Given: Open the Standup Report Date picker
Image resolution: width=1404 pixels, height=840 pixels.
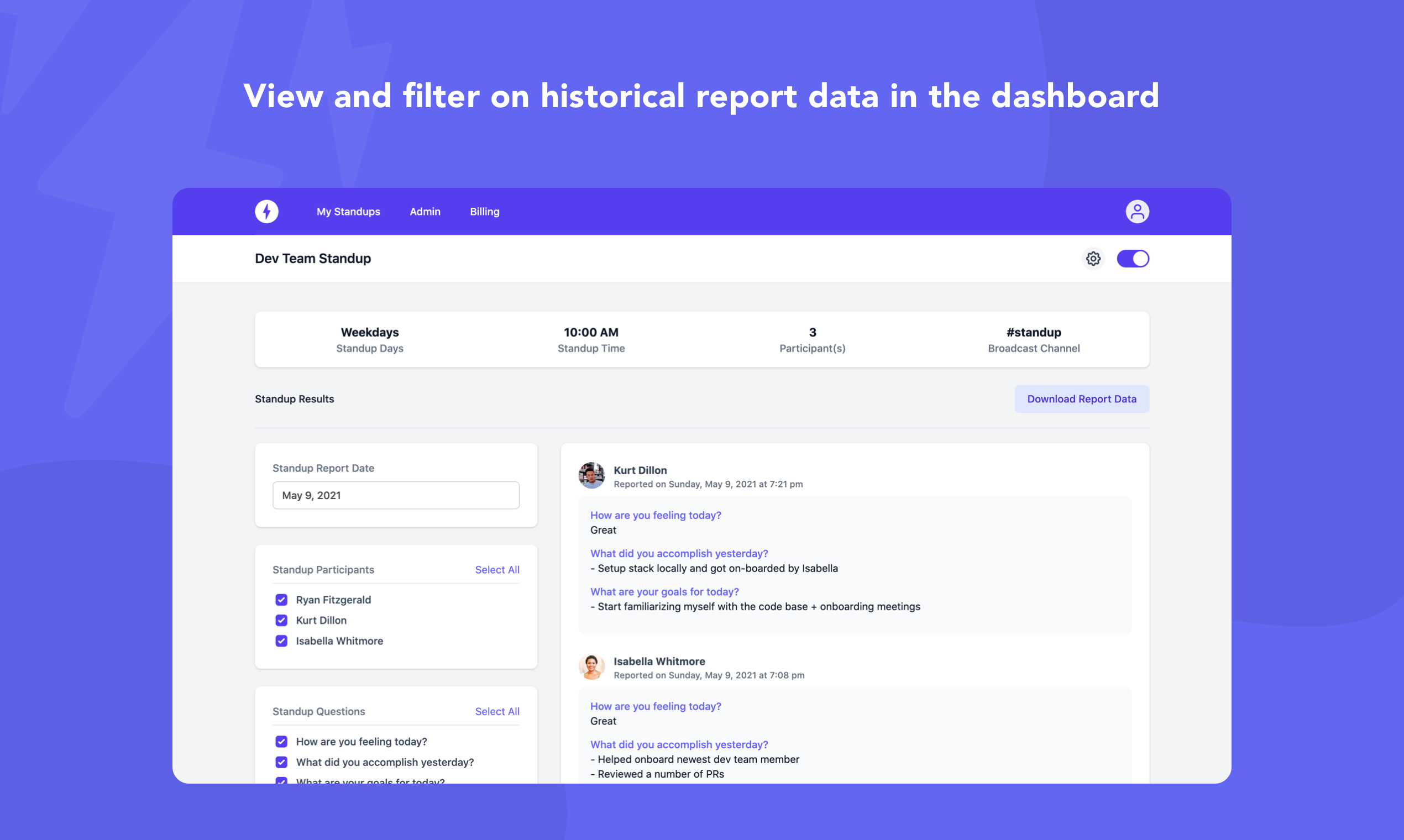Looking at the screenshot, I should [396, 495].
